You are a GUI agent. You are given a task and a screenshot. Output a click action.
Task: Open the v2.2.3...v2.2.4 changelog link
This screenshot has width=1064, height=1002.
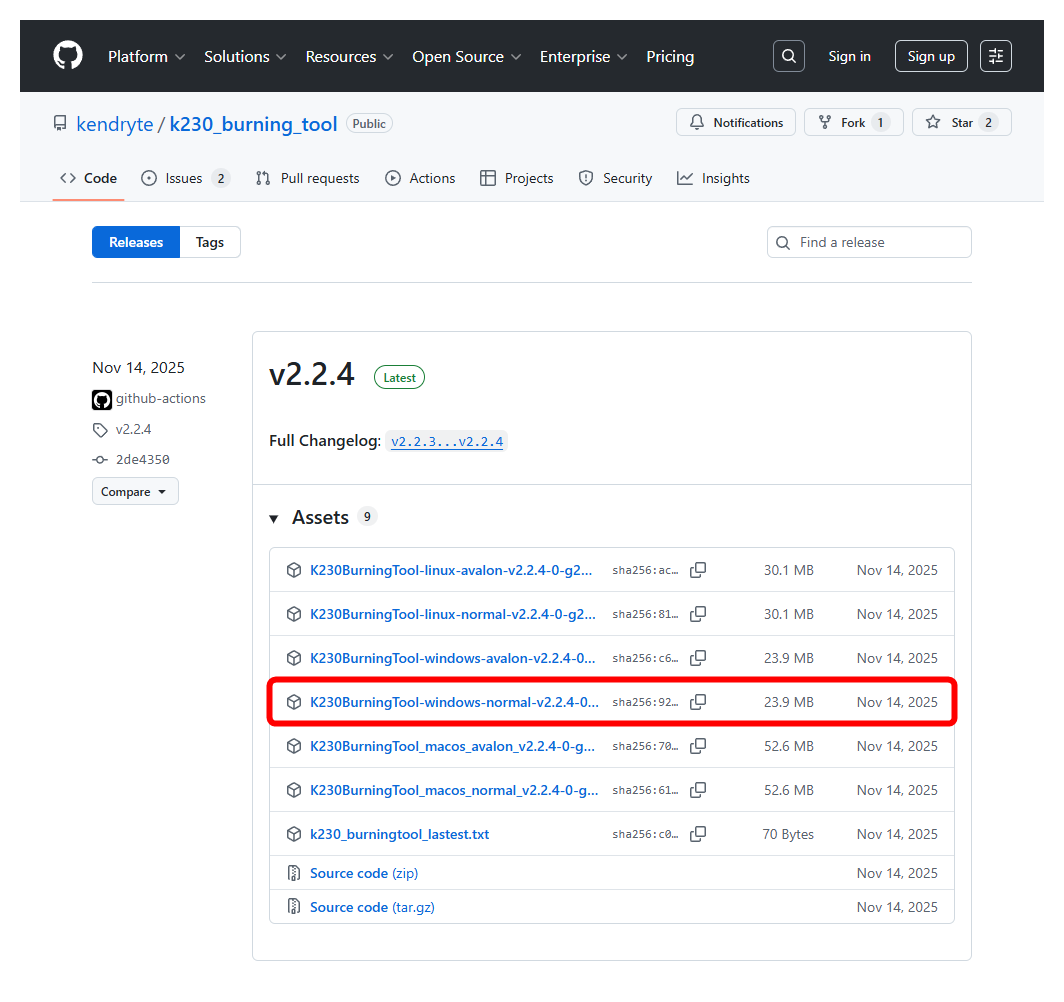pyautogui.click(x=447, y=441)
